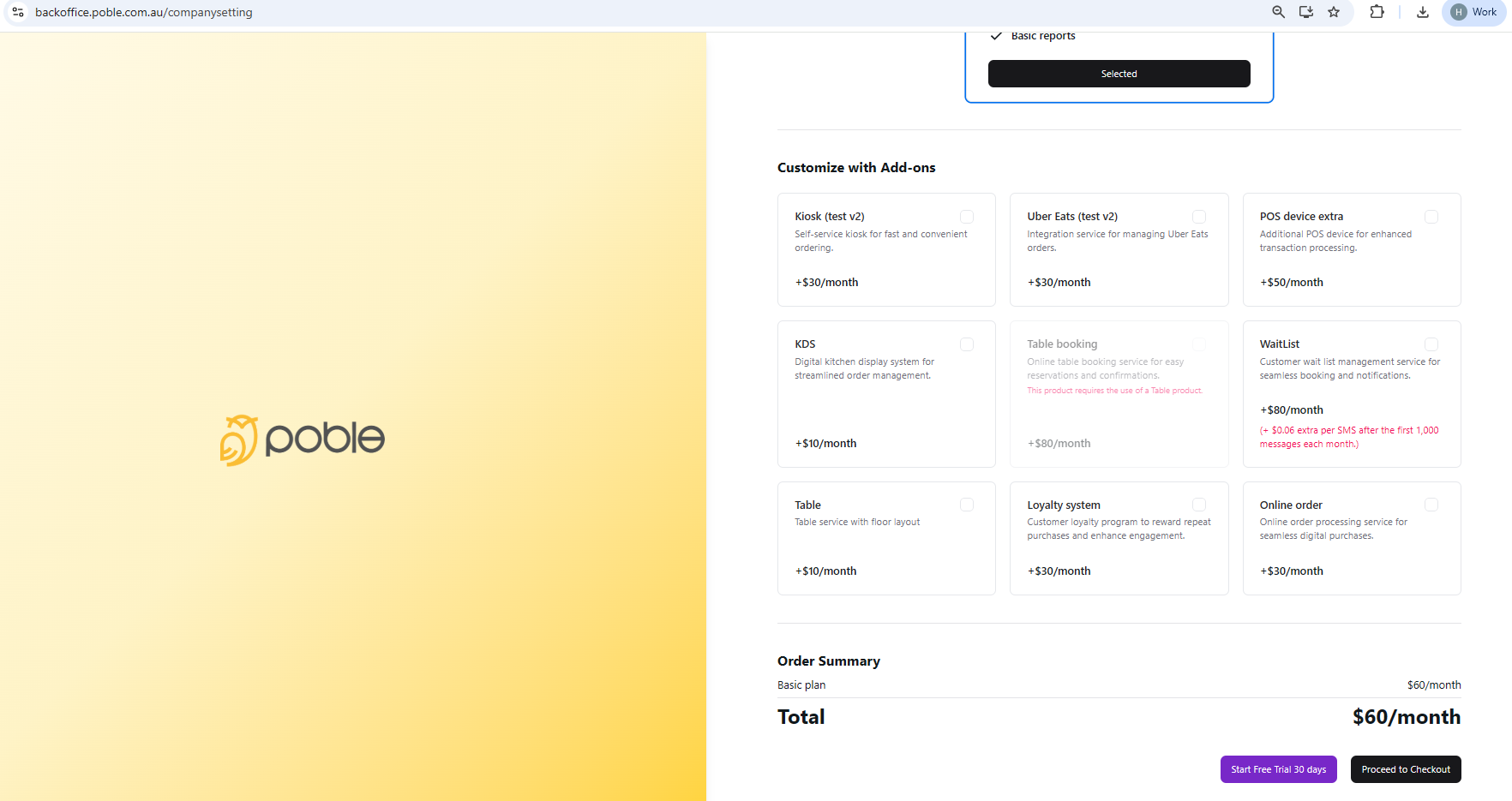Click Proceed to Checkout

pyautogui.click(x=1406, y=769)
